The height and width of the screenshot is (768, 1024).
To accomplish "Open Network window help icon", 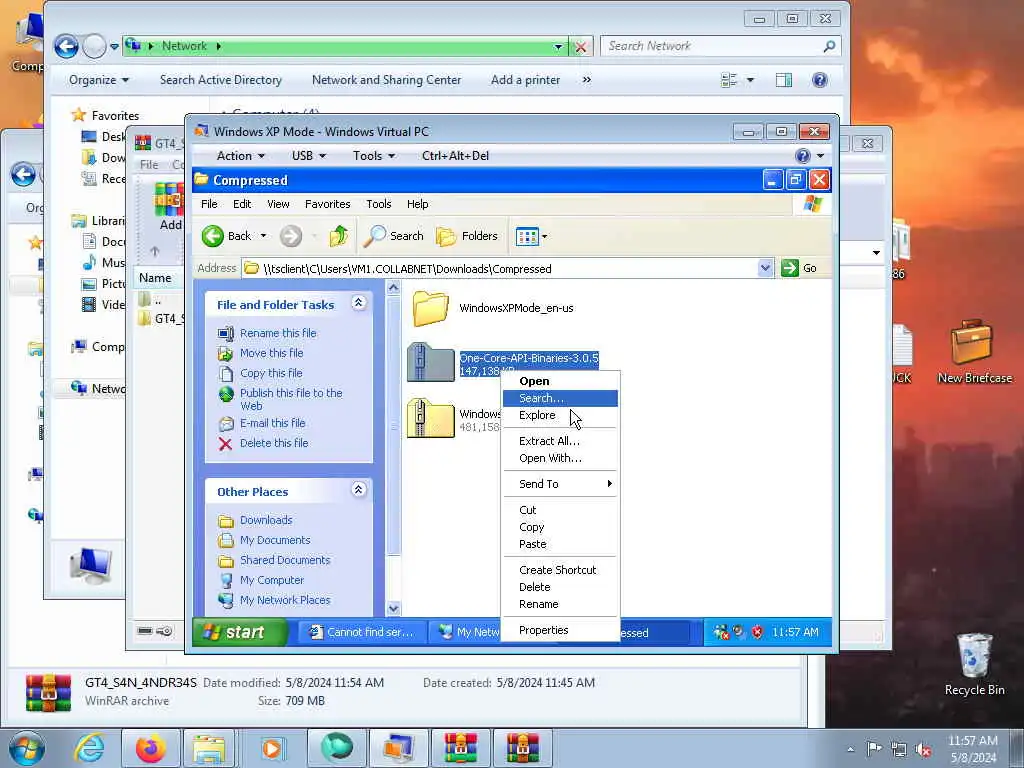I will coord(820,80).
